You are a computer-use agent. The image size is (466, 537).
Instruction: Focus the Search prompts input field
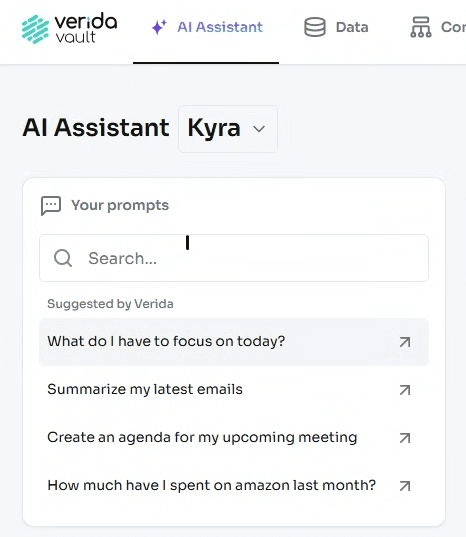234,258
